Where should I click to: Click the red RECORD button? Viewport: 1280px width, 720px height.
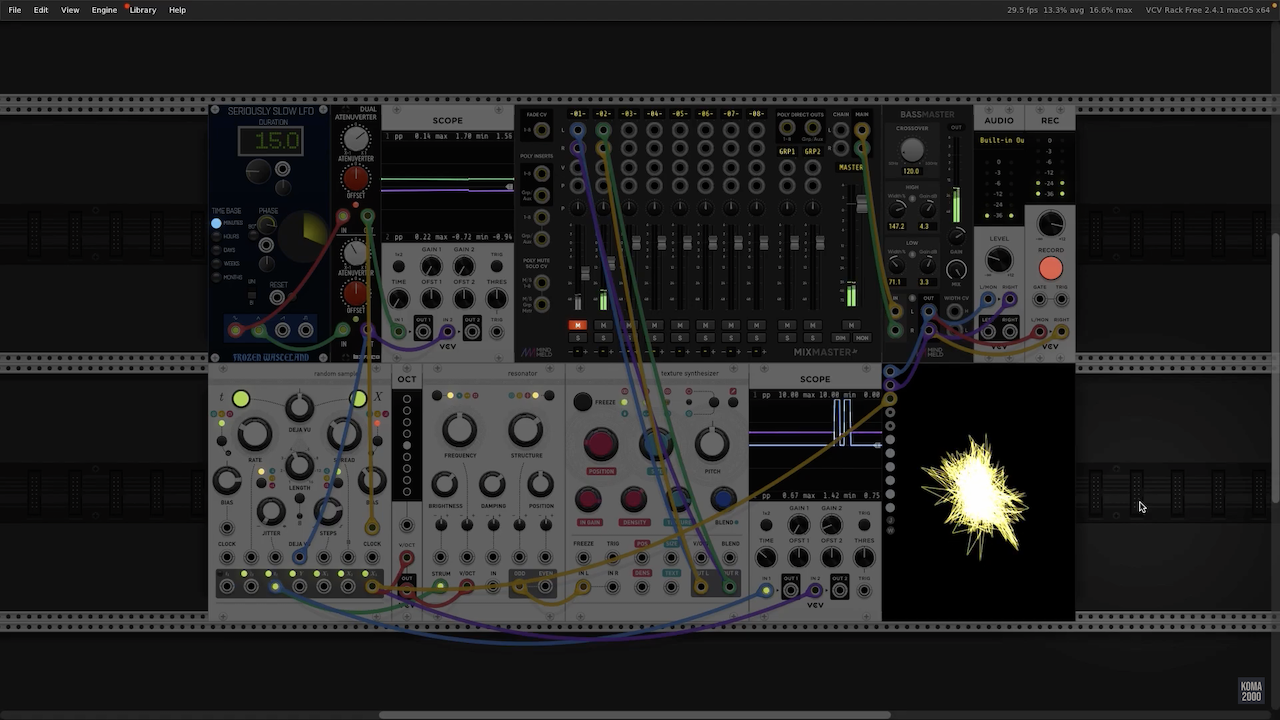[x=1050, y=268]
